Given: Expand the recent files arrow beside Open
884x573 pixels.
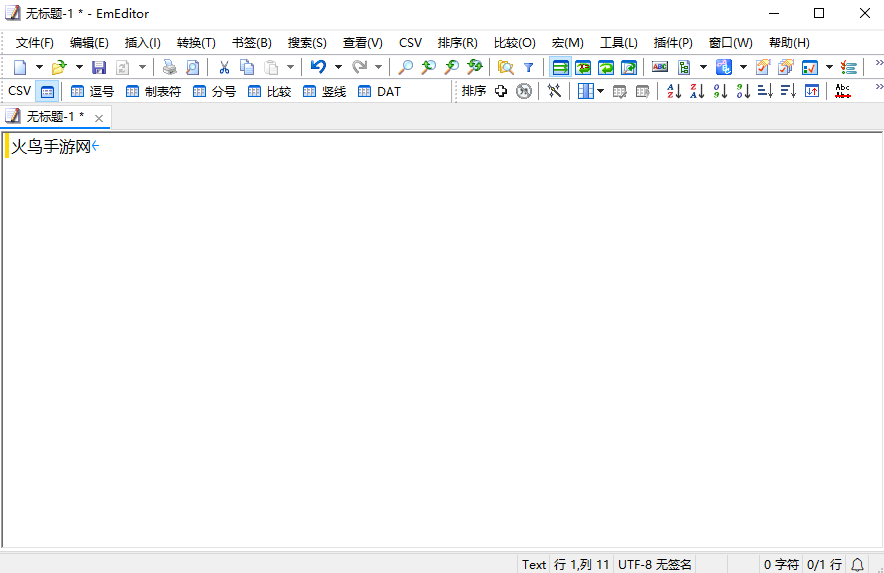Looking at the screenshot, I should coord(79,68).
